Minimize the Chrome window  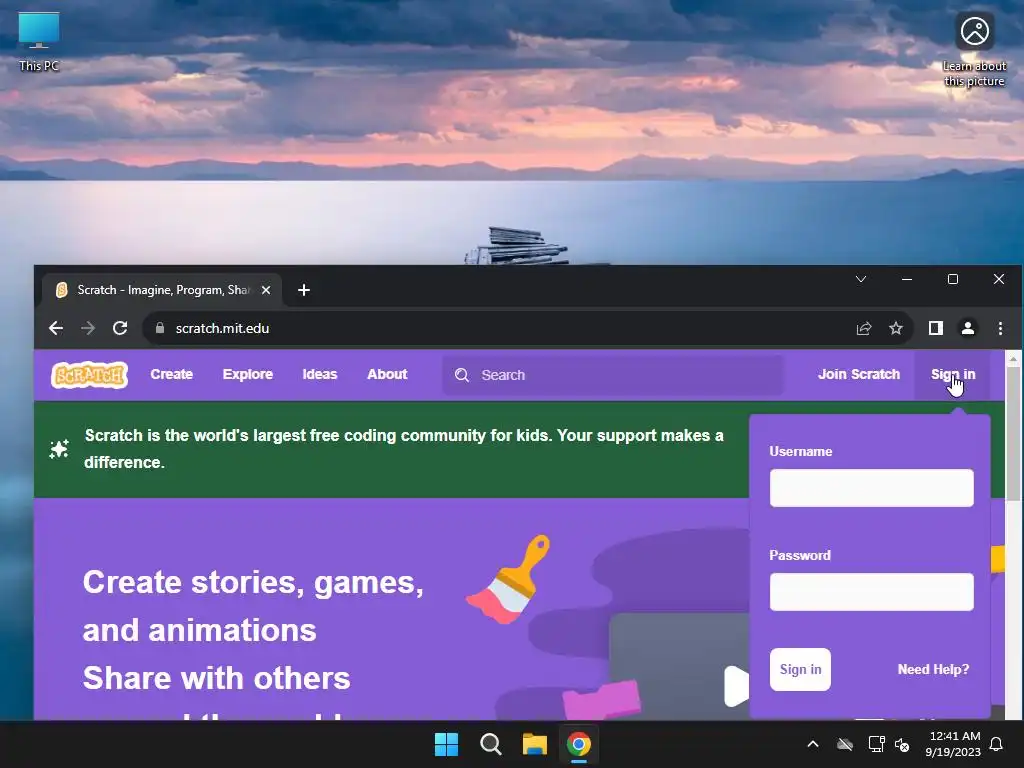pyautogui.click(x=906, y=279)
